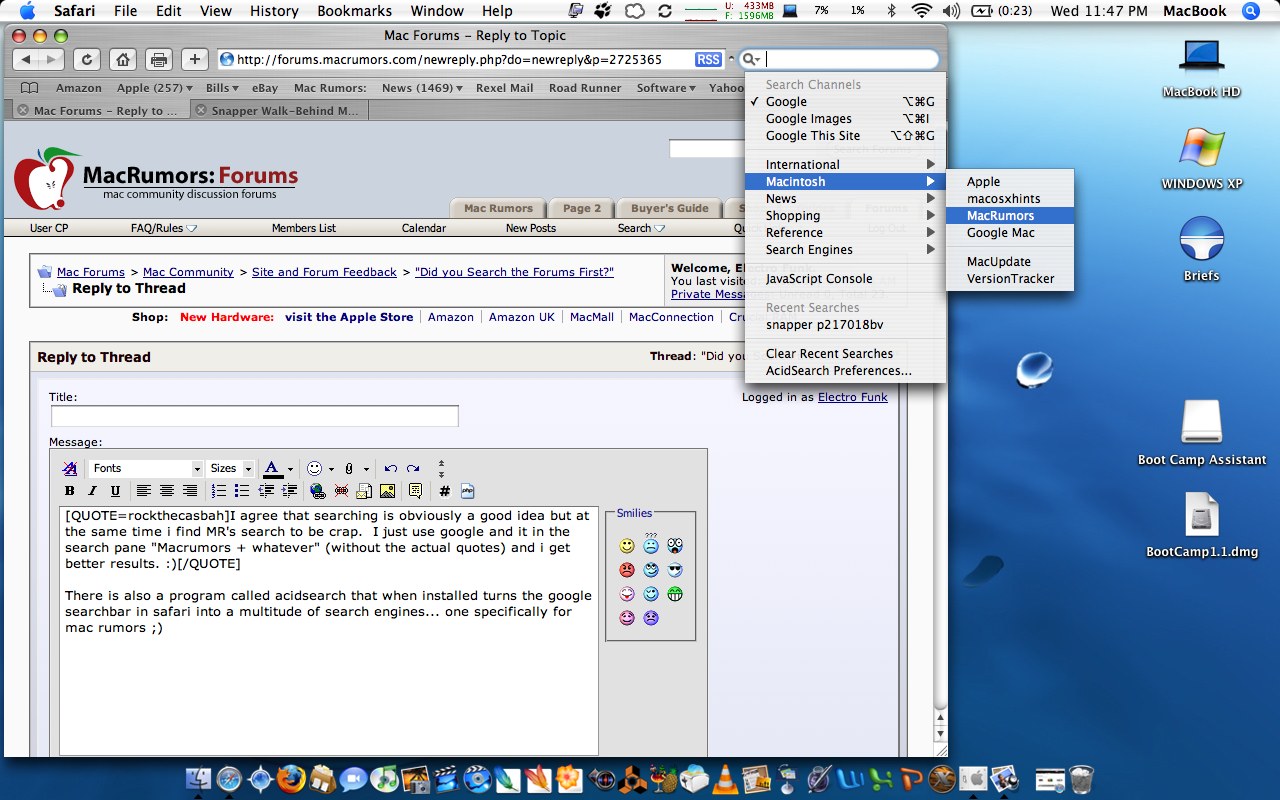
Task: Open the Electro Funk profile link
Action: point(853,397)
